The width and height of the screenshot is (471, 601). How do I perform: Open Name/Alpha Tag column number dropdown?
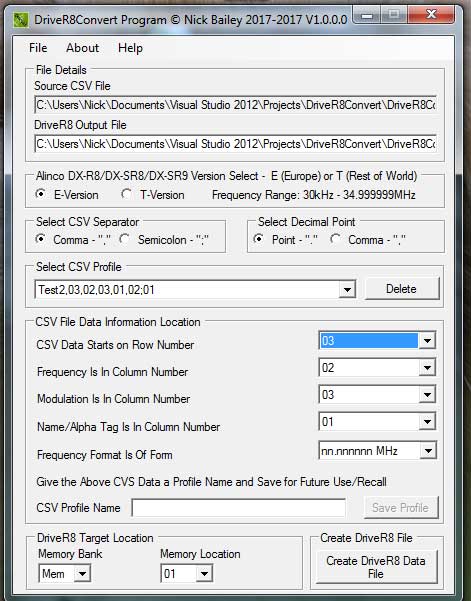click(427, 422)
